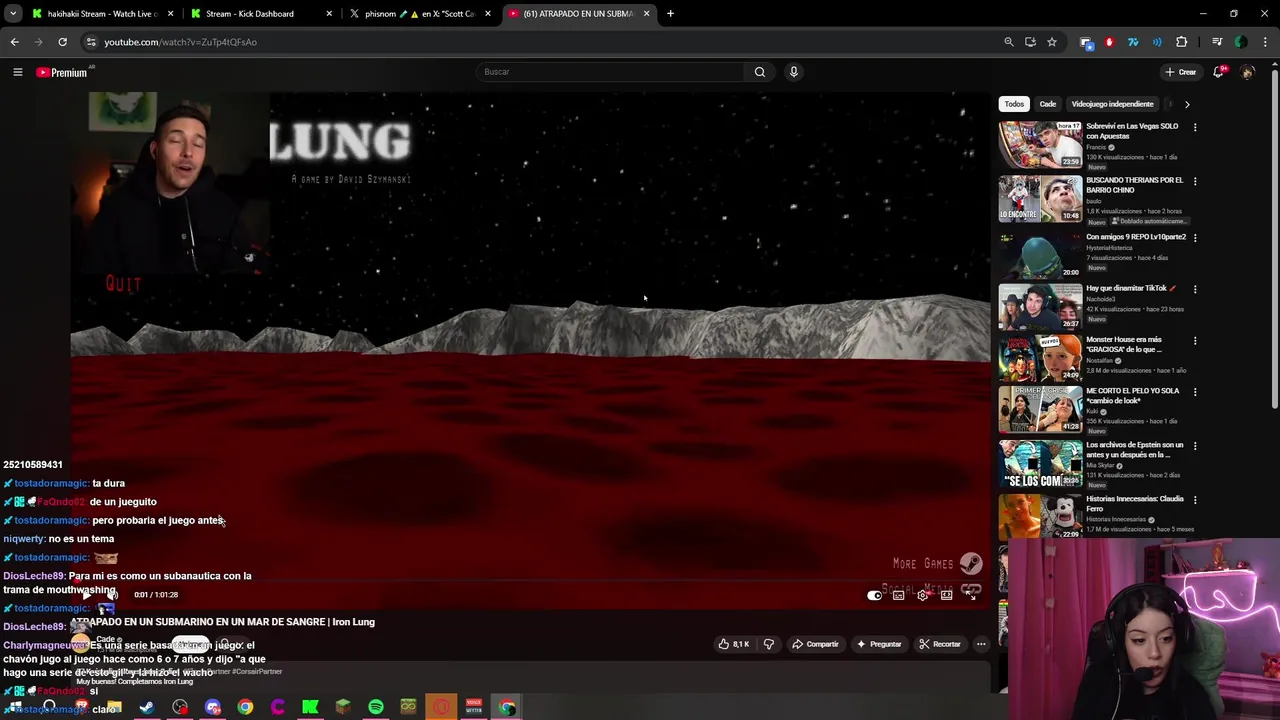This screenshot has width=1280, height=720.
Task: Enter fullscreen mode in the video player
Action: (970, 595)
